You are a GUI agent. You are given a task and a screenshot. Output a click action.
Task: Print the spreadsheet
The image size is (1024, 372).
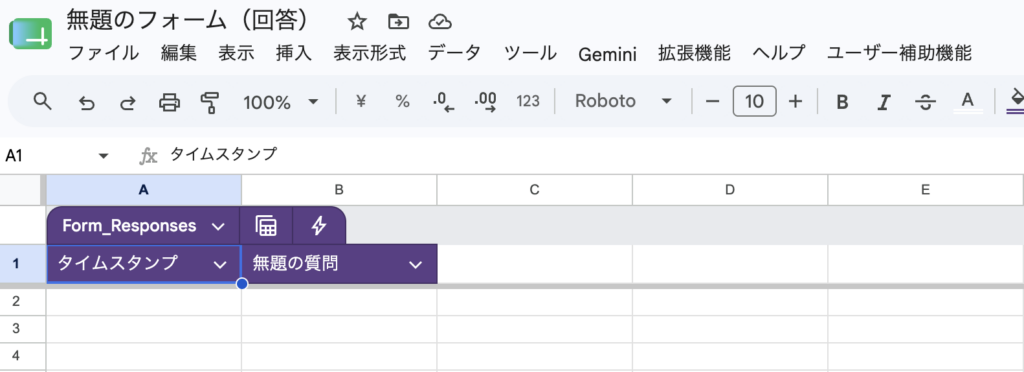[169, 102]
